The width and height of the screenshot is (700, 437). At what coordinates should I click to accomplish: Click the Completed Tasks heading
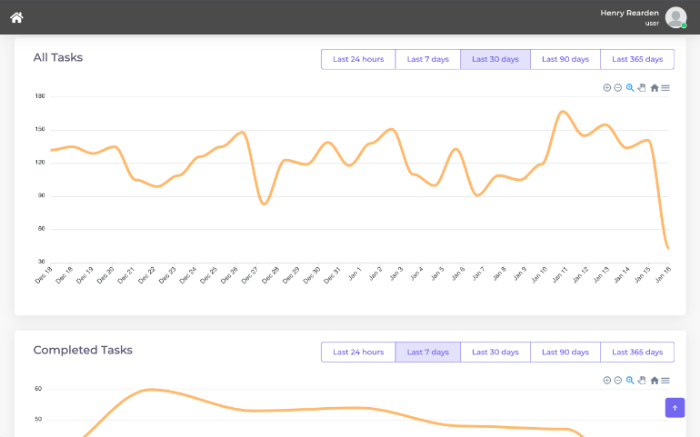coord(83,350)
